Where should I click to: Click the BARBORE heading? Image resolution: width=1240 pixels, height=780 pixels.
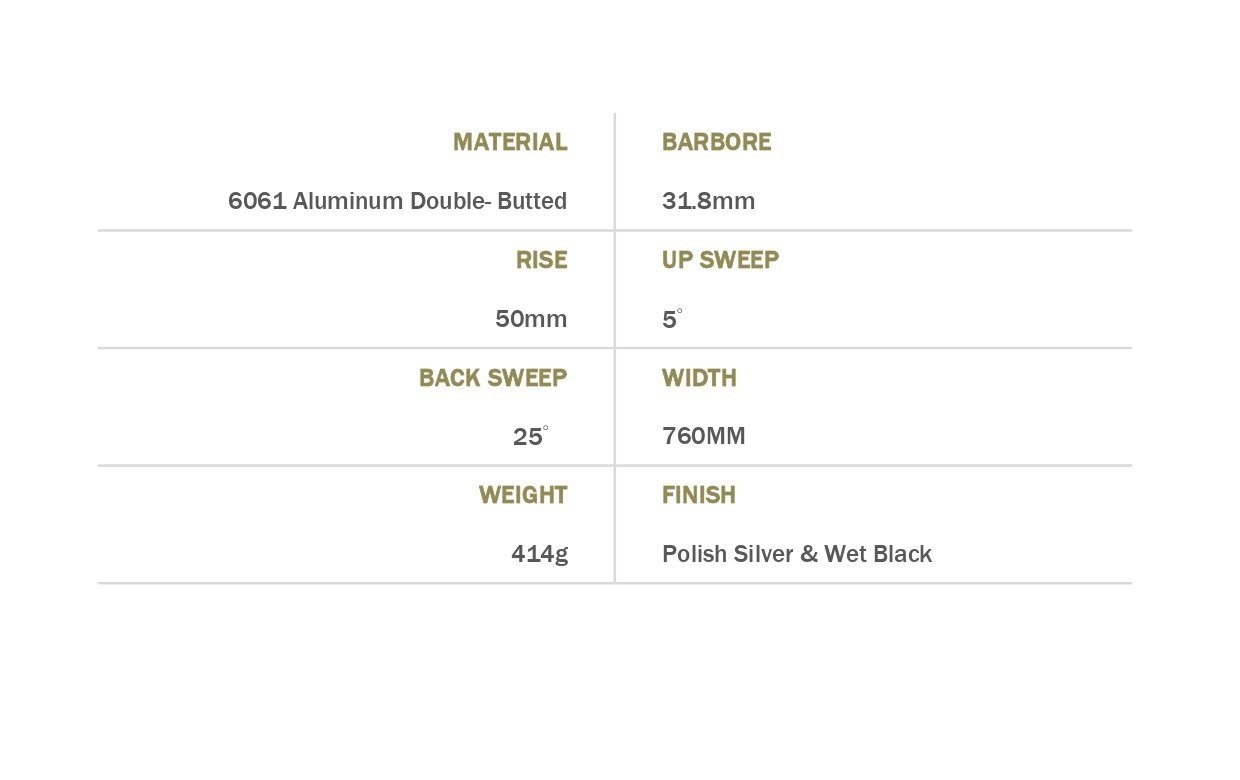[x=716, y=142]
